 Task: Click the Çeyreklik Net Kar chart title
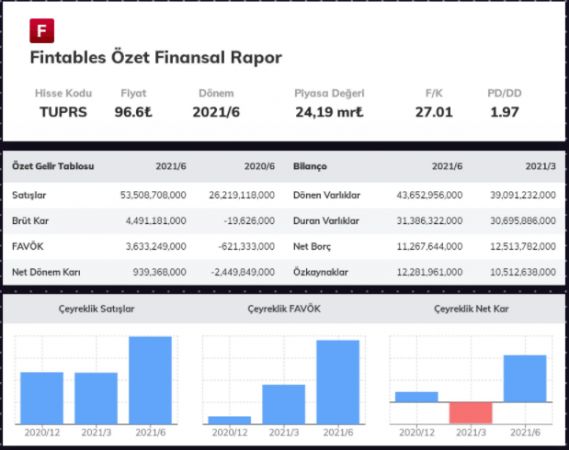click(x=471, y=309)
